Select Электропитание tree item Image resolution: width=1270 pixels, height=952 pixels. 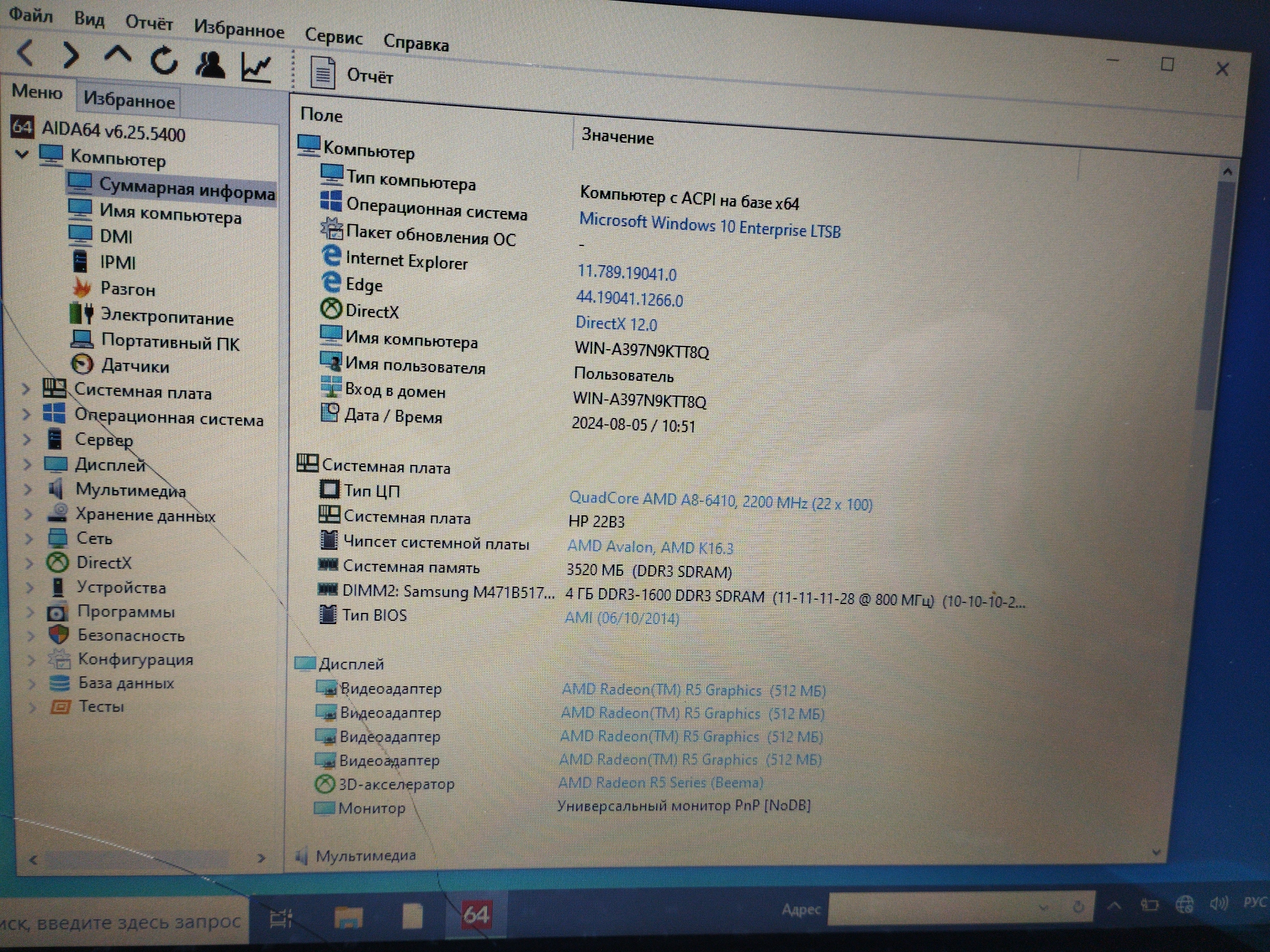coord(167,317)
